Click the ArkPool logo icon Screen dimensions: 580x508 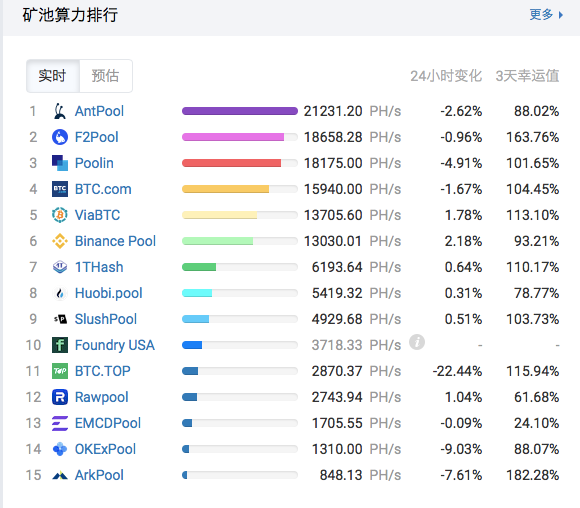[x=60, y=475]
